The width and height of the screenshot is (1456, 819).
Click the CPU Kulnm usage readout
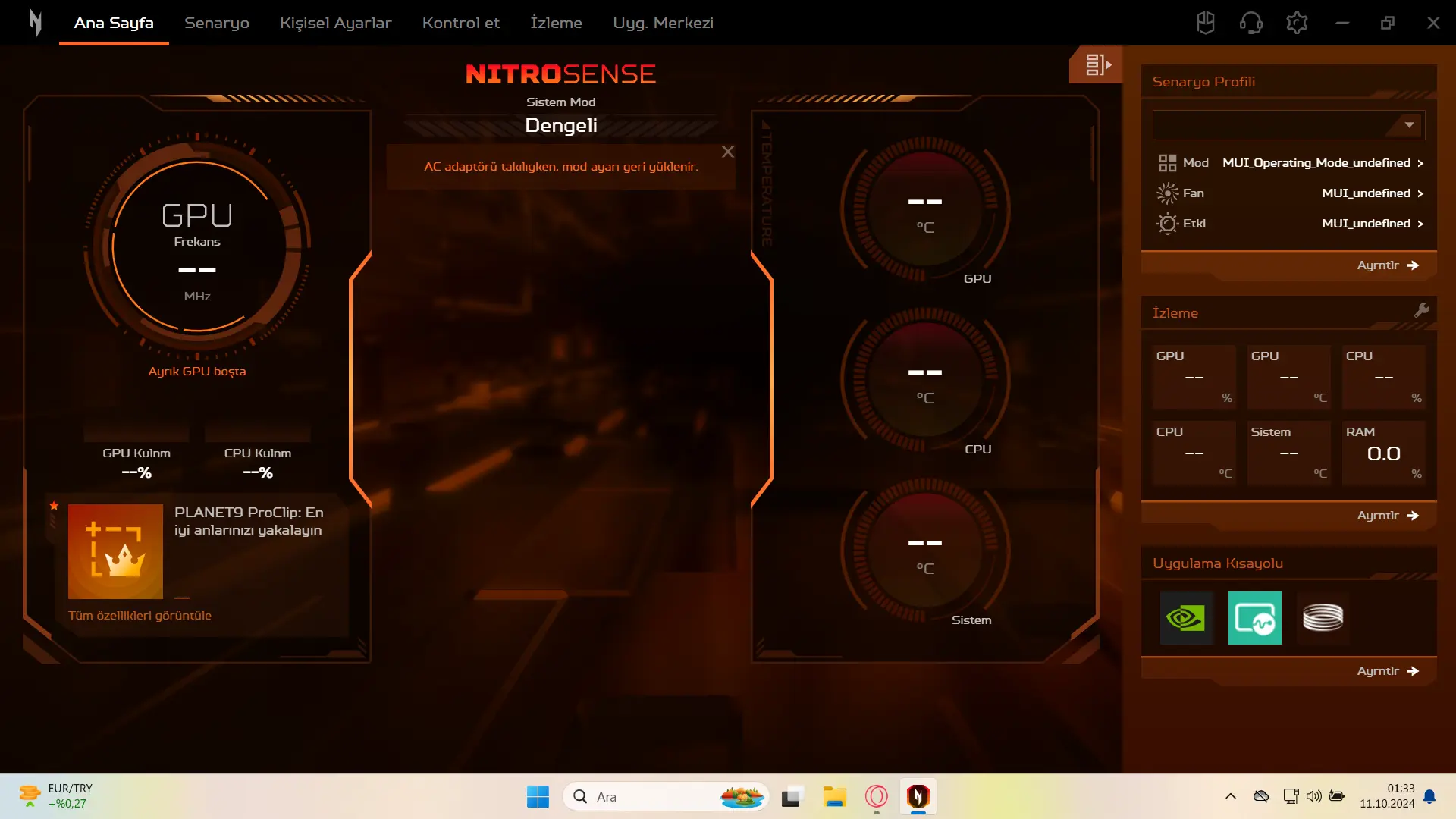point(258,463)
